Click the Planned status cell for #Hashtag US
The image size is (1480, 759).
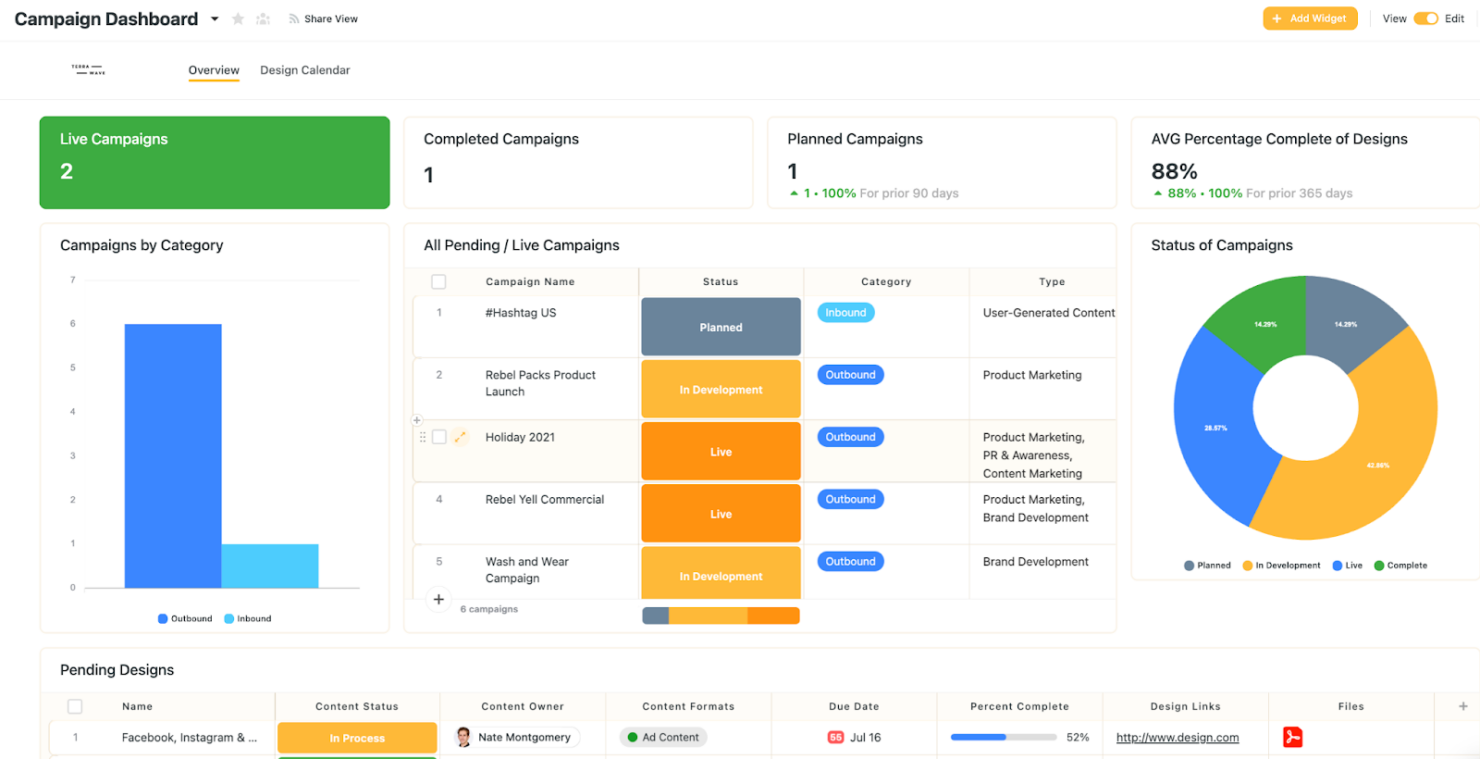tap(720, 327)
